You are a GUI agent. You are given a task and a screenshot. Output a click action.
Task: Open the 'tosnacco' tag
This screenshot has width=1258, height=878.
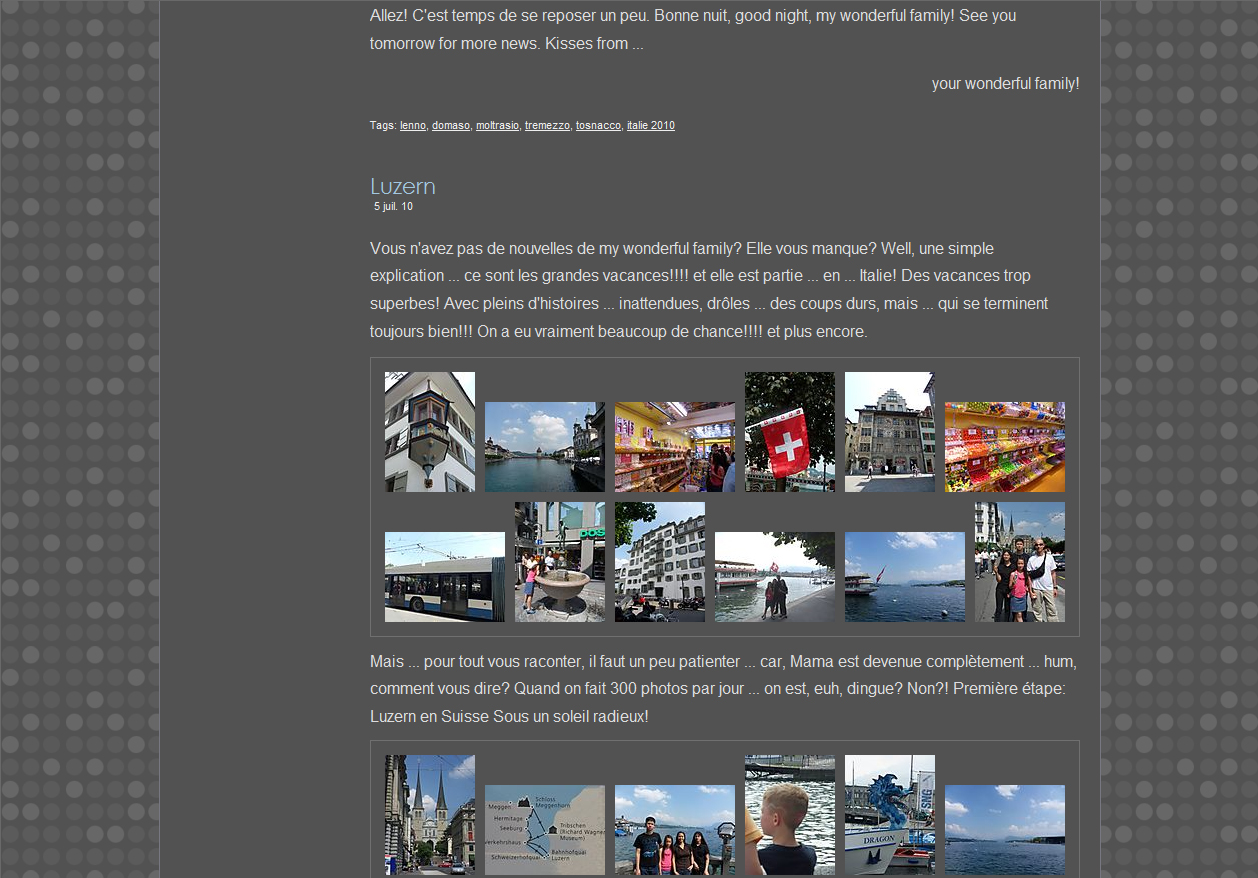[598, 126]
